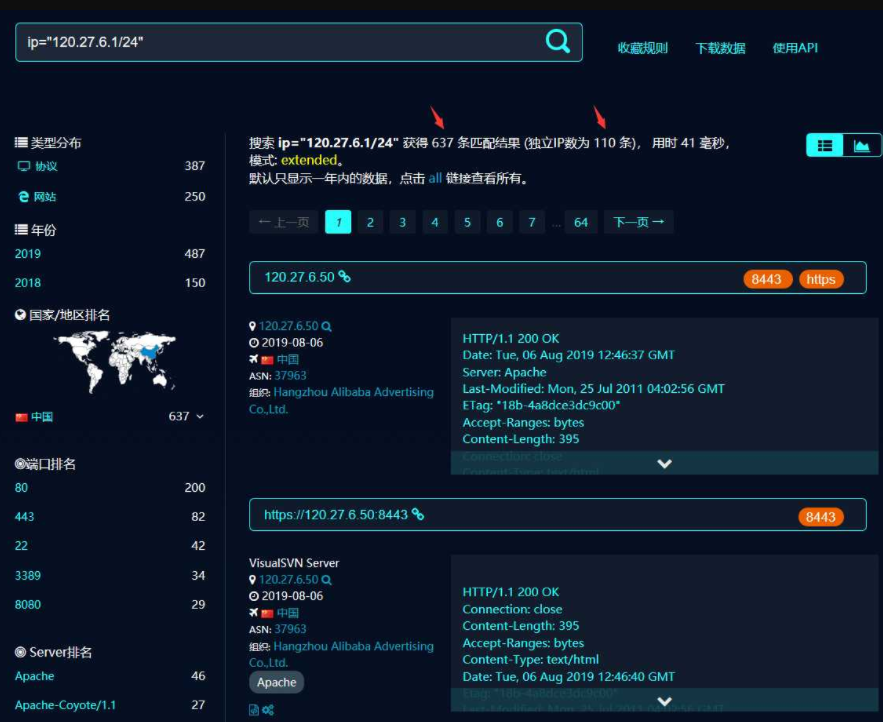Expand first result's HTTP response banner
Viewport: 883px width, 722px height.
pos(665,463)
